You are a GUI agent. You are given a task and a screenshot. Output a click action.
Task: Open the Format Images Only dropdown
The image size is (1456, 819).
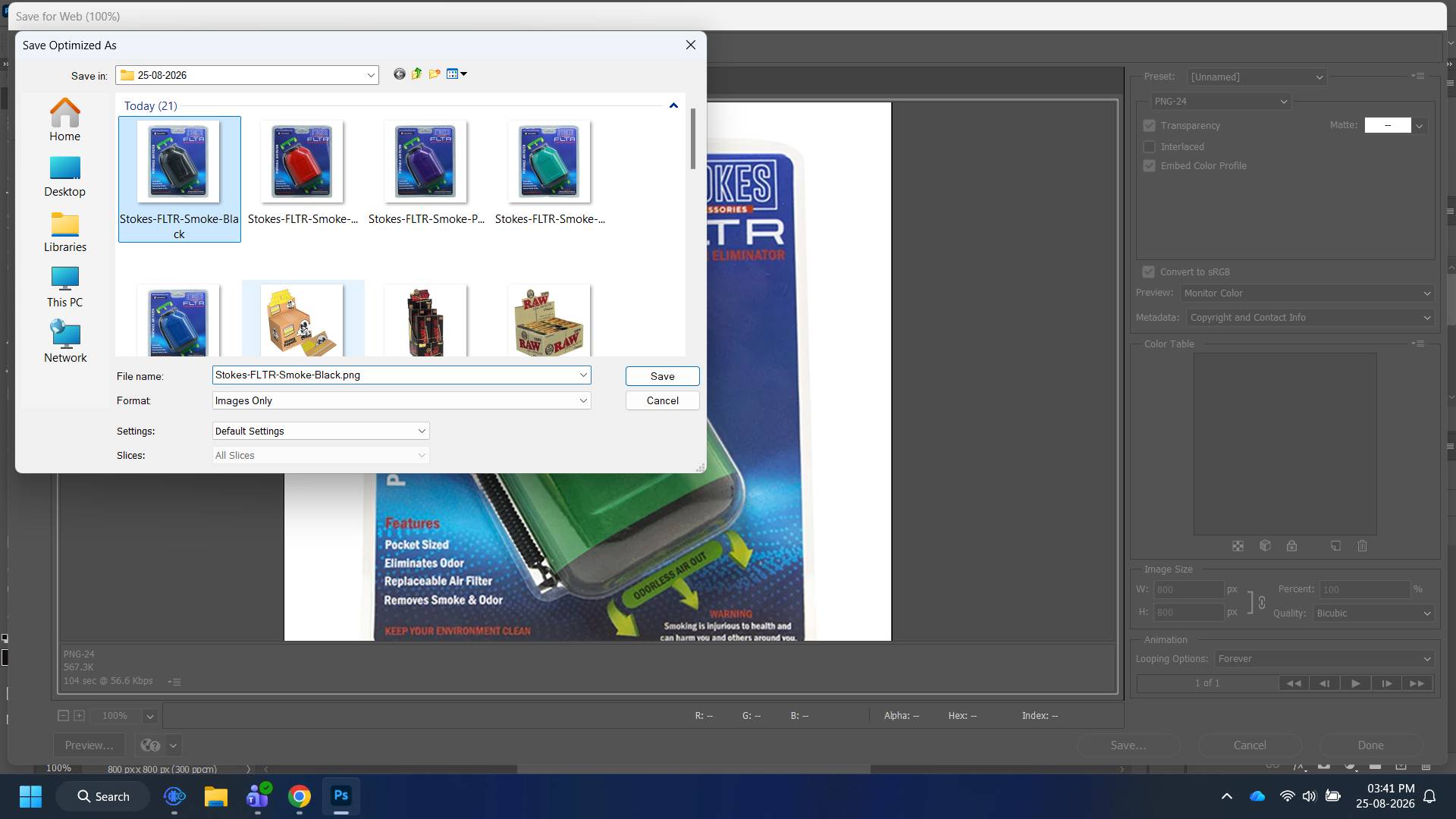click(x=401, y=400)
